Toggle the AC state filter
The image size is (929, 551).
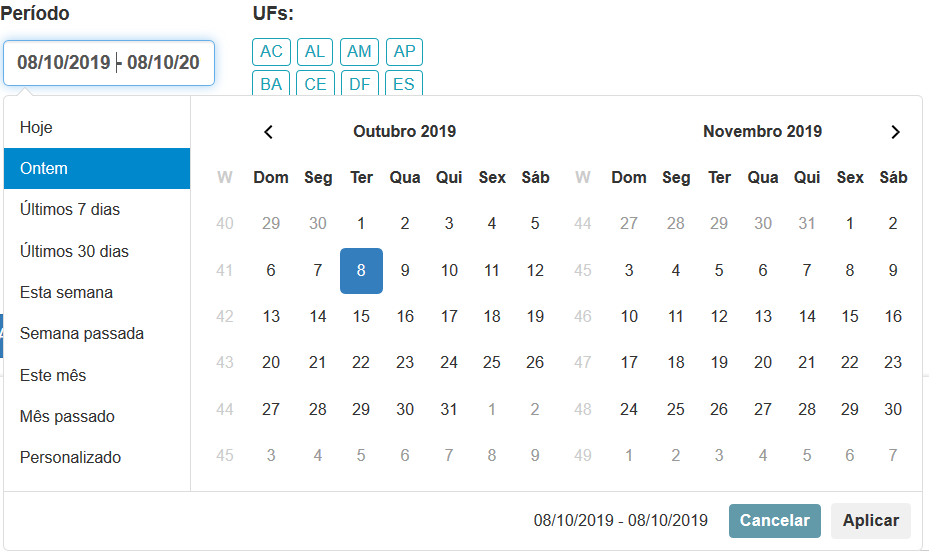point(271,52)
